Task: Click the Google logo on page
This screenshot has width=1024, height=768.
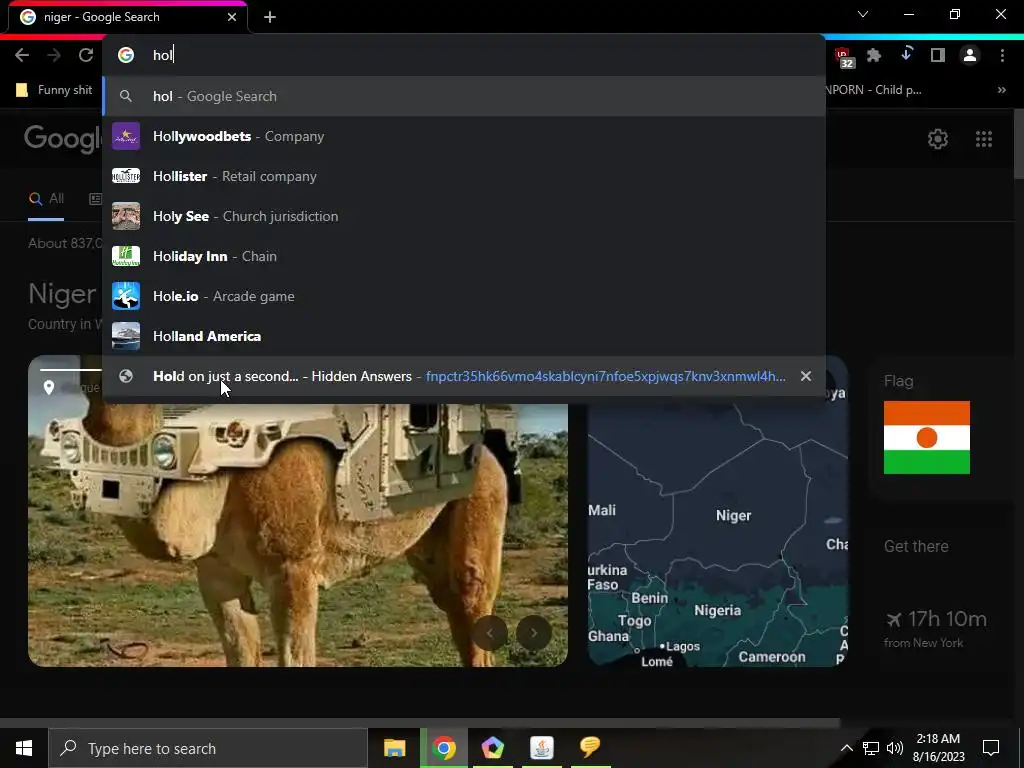Action: [x=63, y=138]
